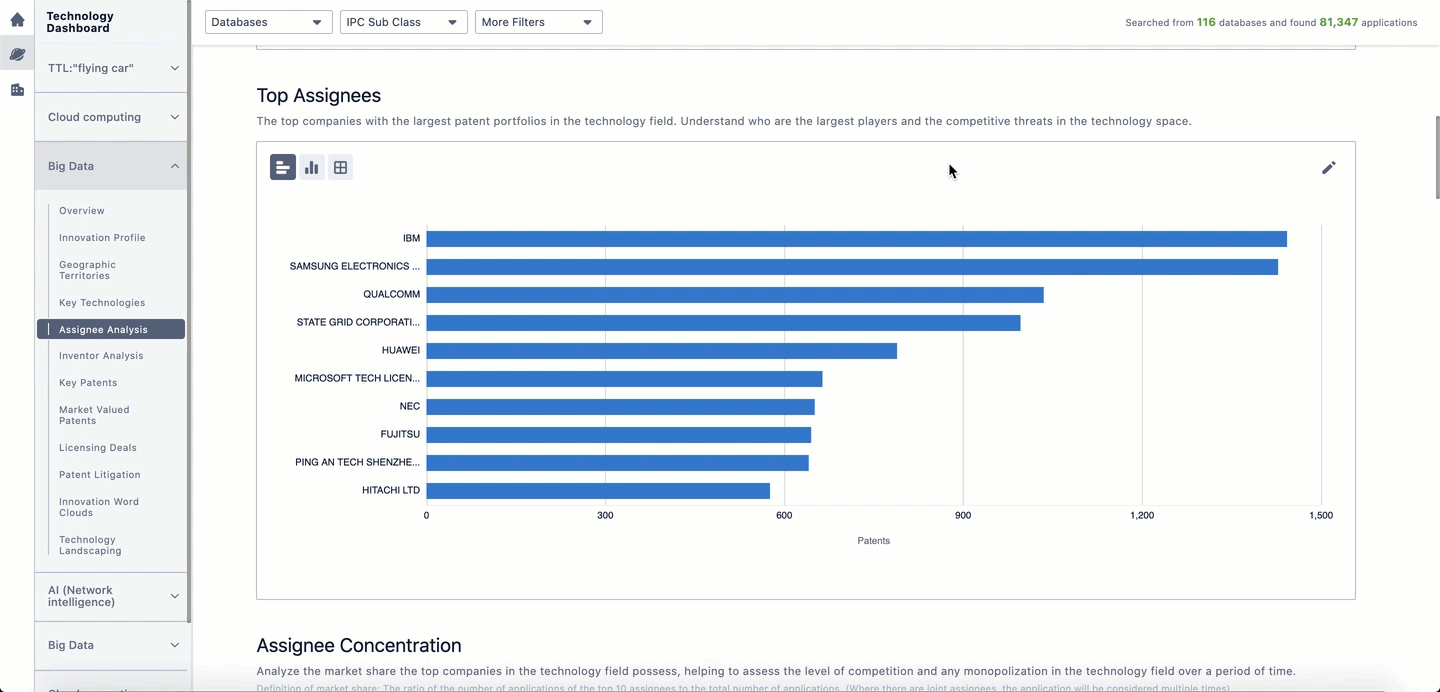Switch to table grid view

point(341,168)
